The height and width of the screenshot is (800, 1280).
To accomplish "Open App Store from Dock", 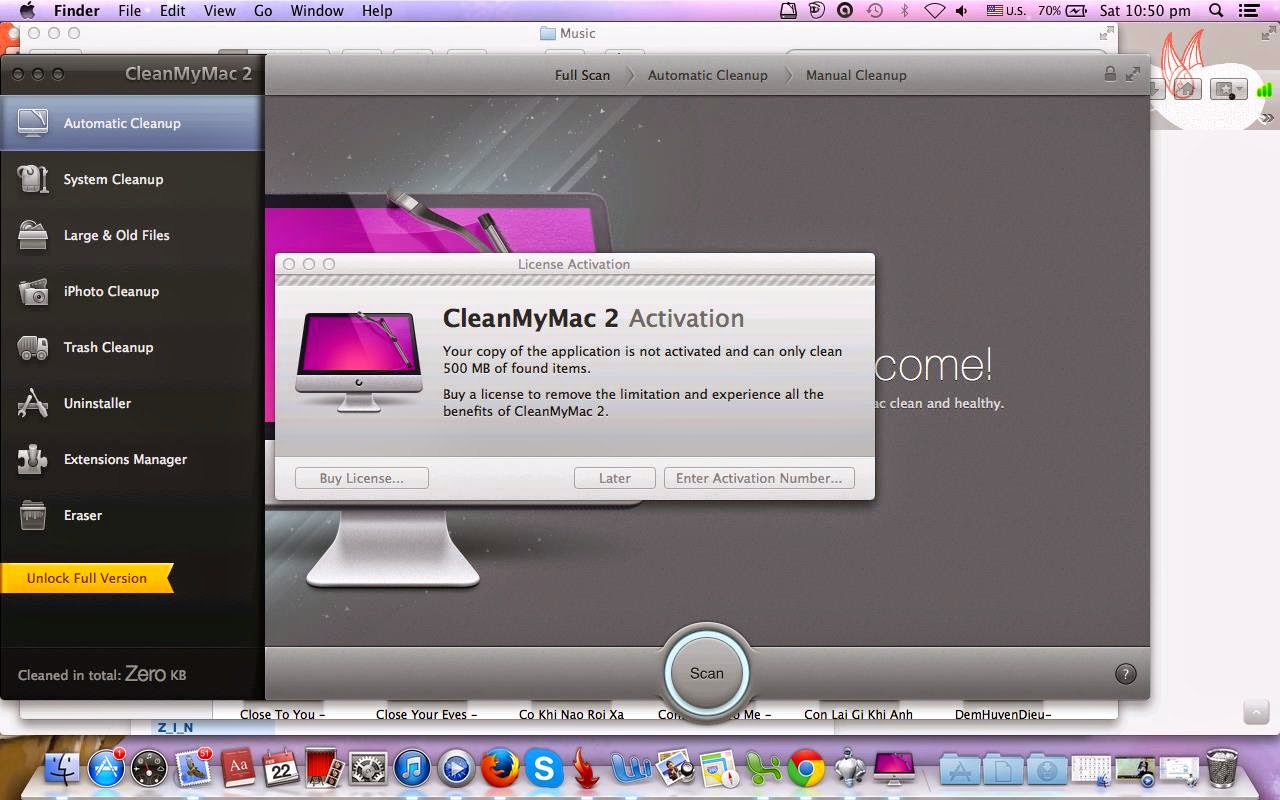I will [106, 768].
